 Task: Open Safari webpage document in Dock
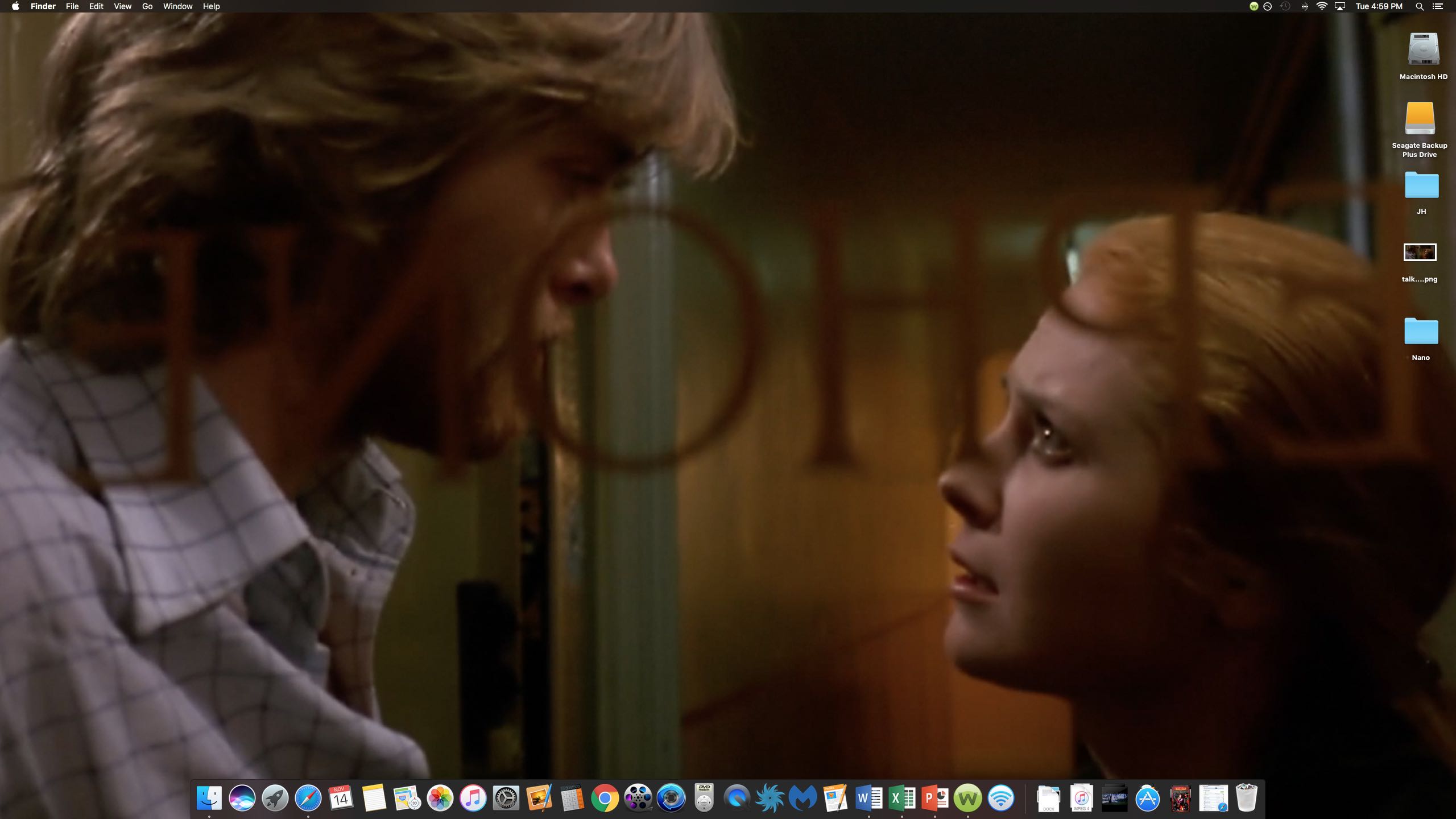pyautogui.click(x=1214, y=798)
